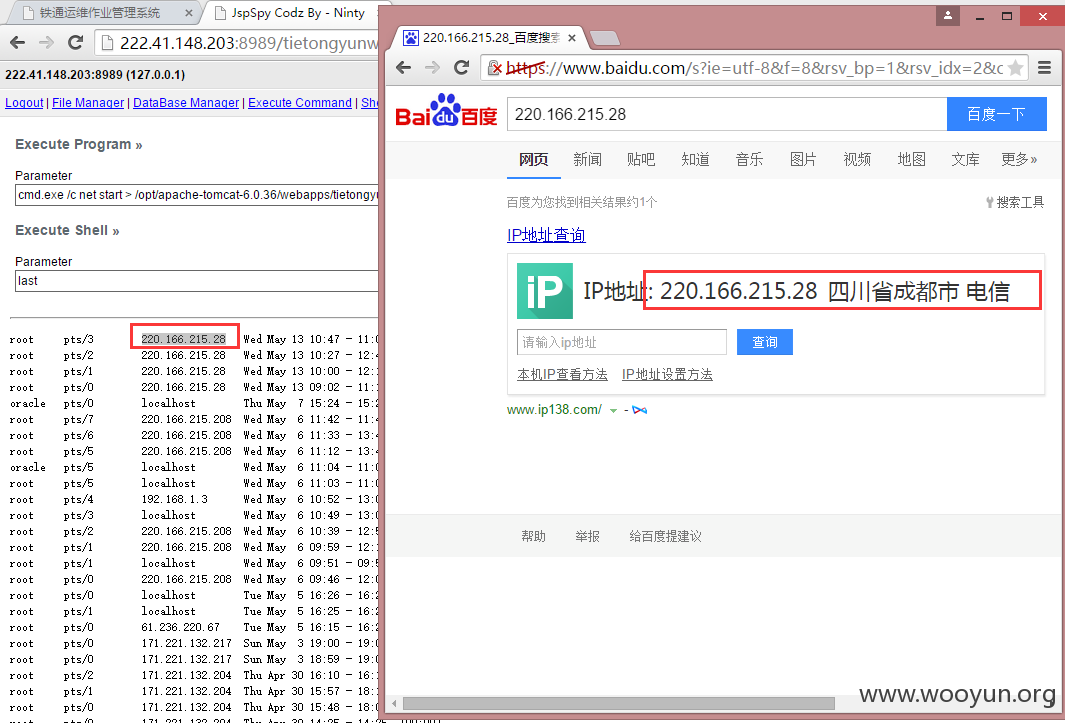The image size is (1065, 723).
Task: Select the 新闻 search category
Action: (588, 160)
